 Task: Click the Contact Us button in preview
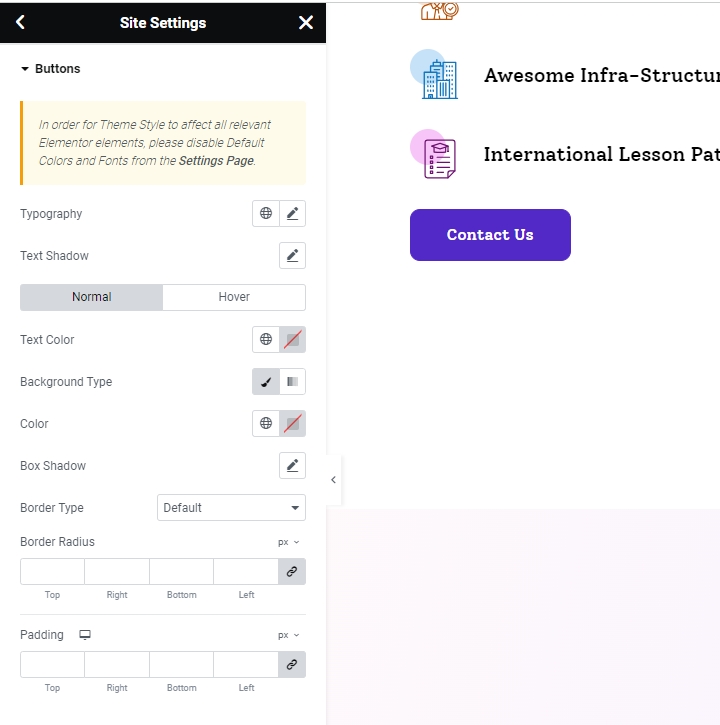490,235
